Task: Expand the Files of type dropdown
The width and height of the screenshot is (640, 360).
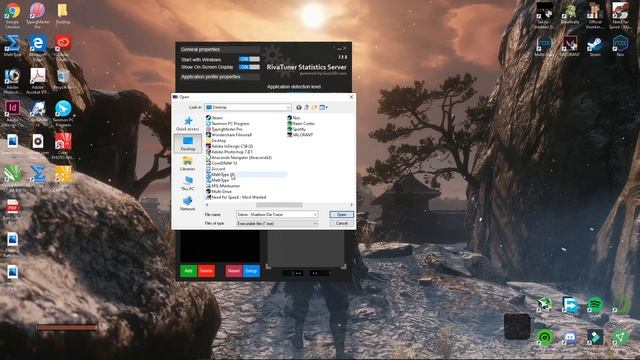Action: [315, 224]
